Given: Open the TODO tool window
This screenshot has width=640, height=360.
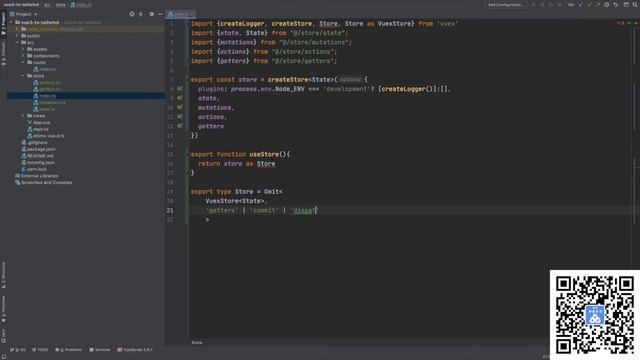Looking at the screenshot, I should 40,350.
